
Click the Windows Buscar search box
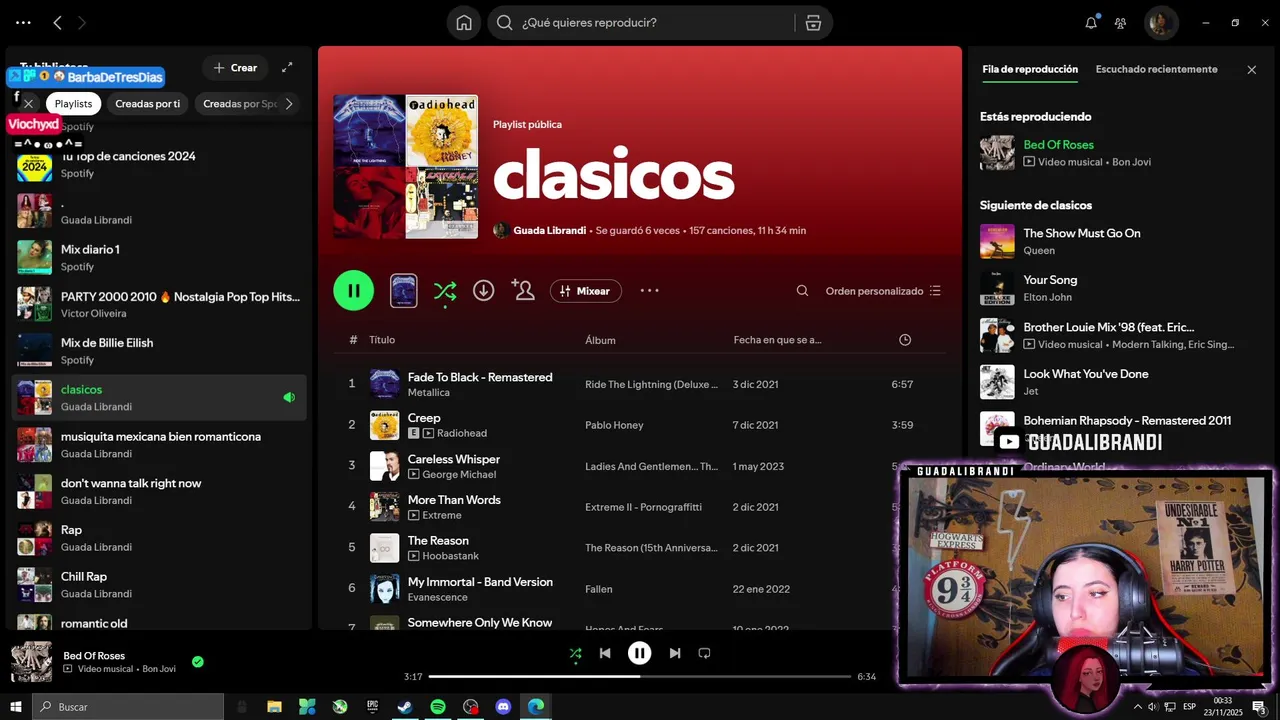pos(128,707)
